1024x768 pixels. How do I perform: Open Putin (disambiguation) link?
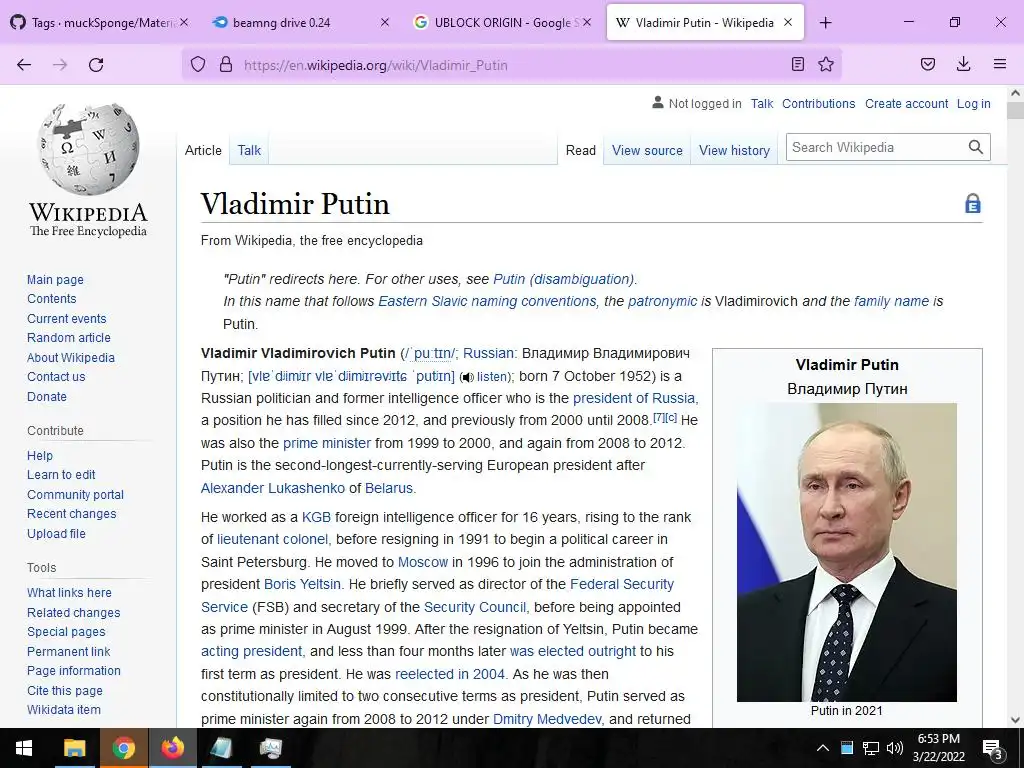(563, 279)
